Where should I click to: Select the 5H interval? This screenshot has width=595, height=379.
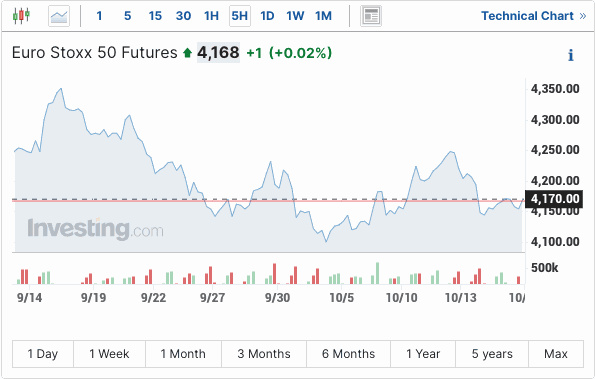point(240,16)
